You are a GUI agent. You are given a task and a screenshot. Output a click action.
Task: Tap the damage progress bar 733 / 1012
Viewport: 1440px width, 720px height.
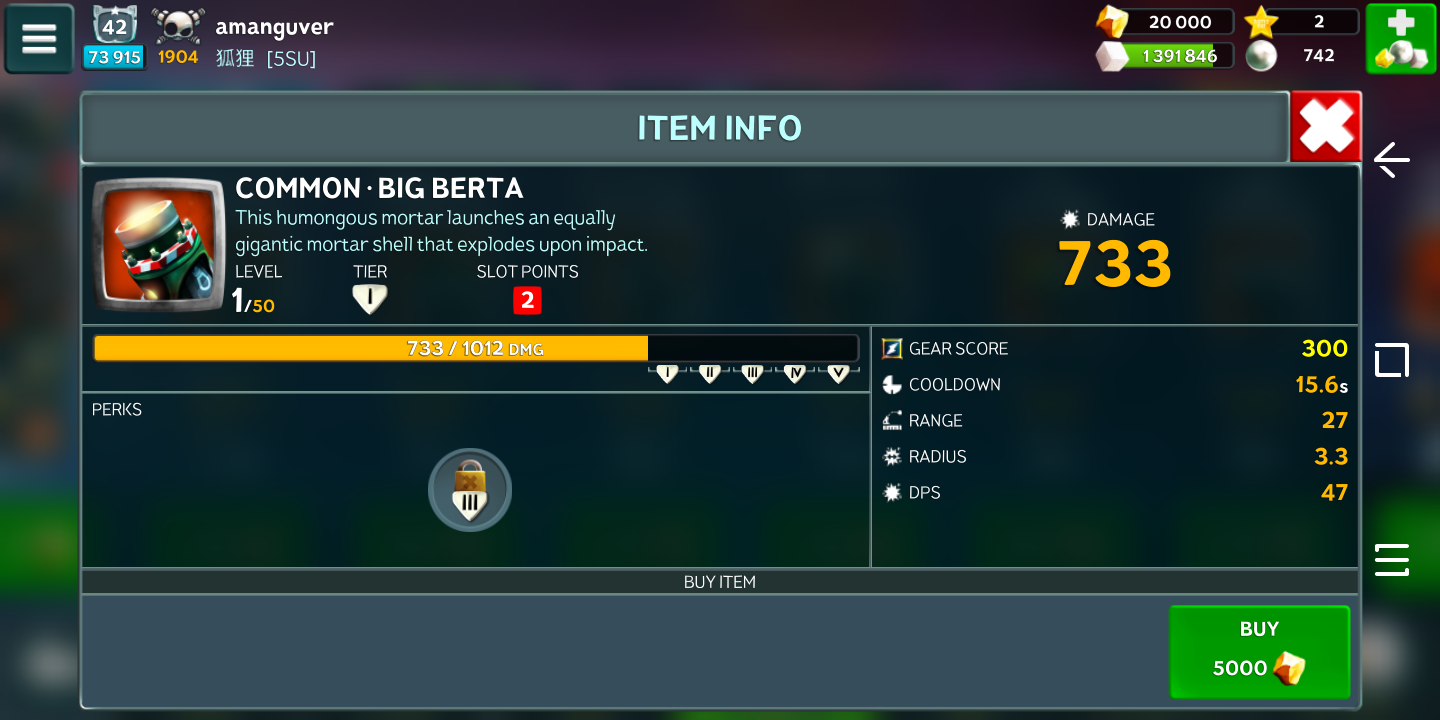476,348
